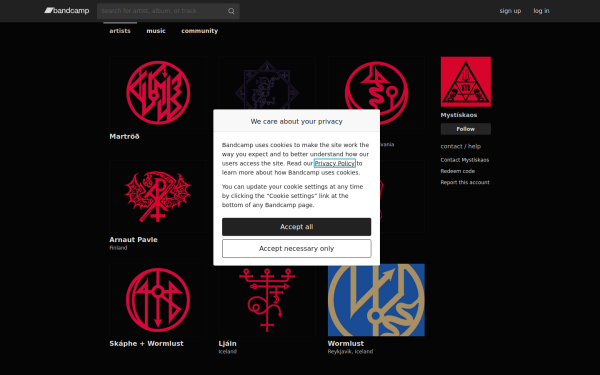Click the Finland location text
Screen dimensions: 600x375
pyautogui.click(x=118, y=248)
